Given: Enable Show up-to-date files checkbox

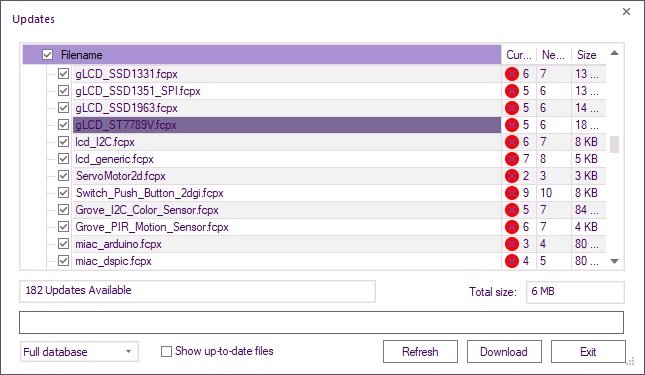Looking at the screenshot, I should pyautogui.click(x=166, y=352).
